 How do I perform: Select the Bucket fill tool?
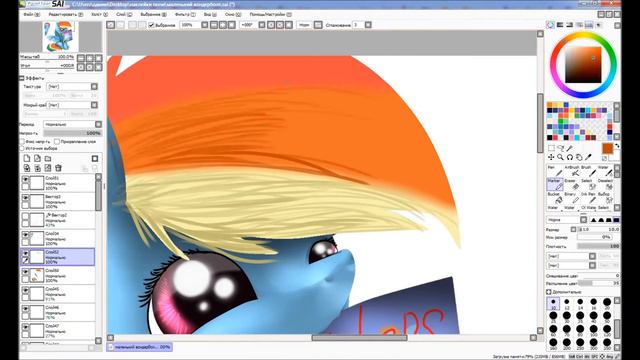tap(554, 198)
